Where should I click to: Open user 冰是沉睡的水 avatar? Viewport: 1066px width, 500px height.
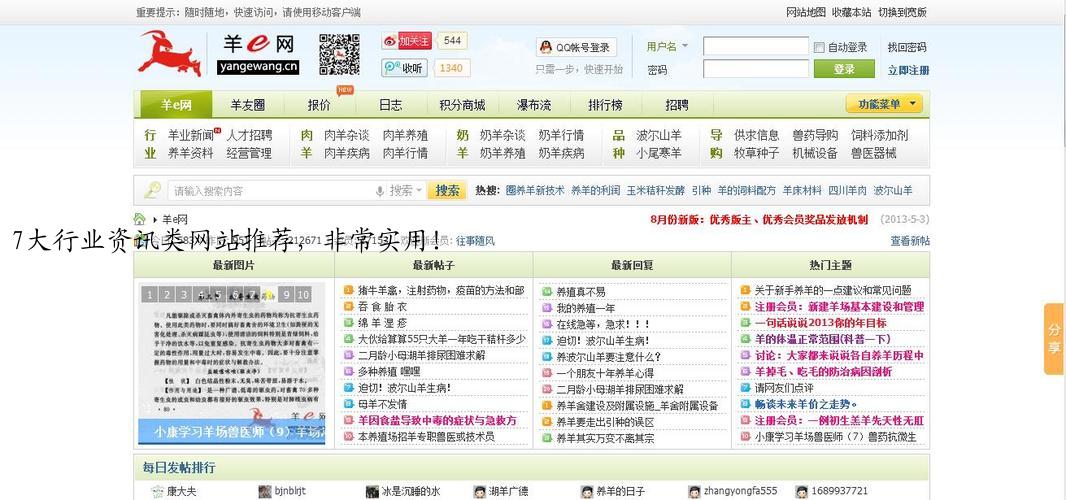pos(372,491)
